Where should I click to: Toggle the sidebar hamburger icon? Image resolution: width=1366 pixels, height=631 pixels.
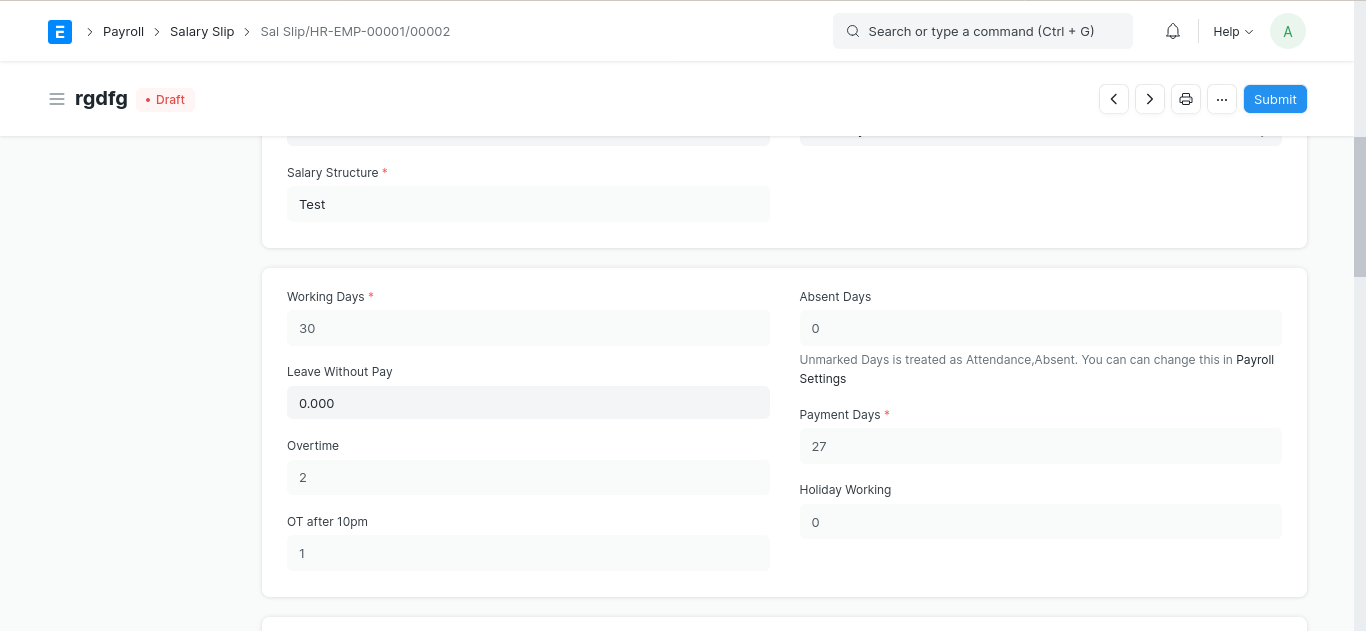point(57,99)
